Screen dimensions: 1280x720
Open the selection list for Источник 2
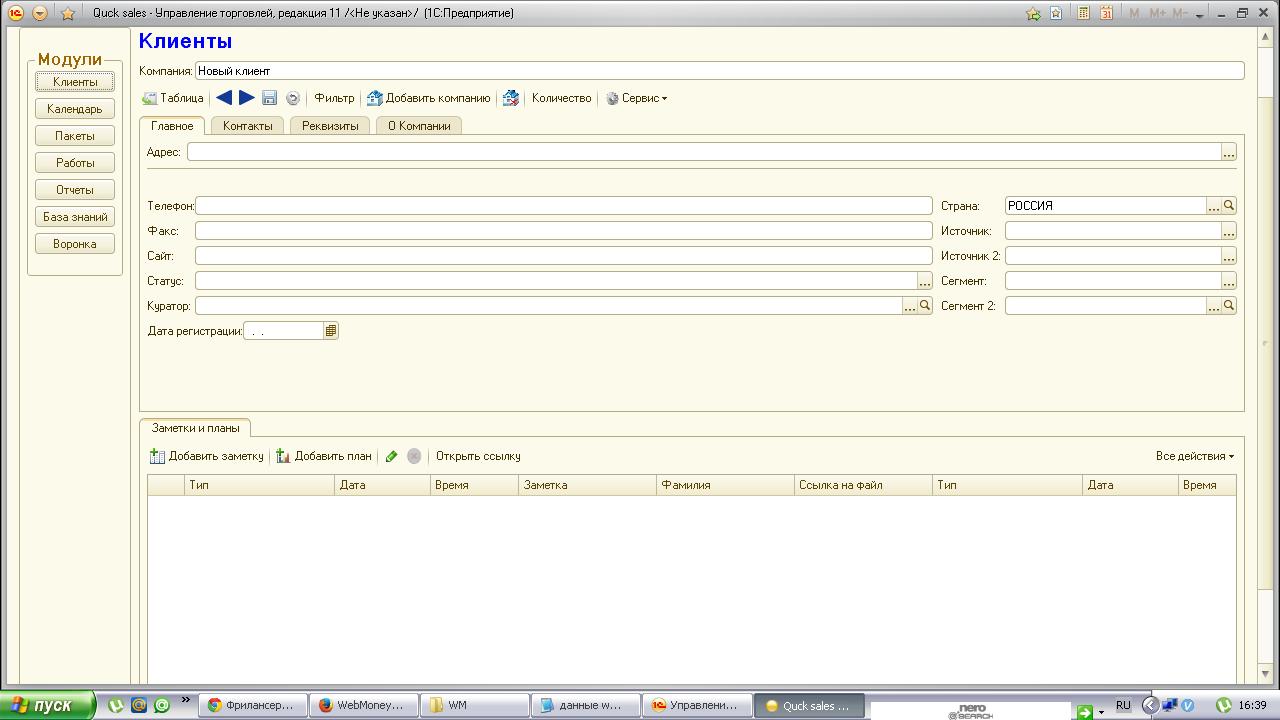tap(1229, 256)
